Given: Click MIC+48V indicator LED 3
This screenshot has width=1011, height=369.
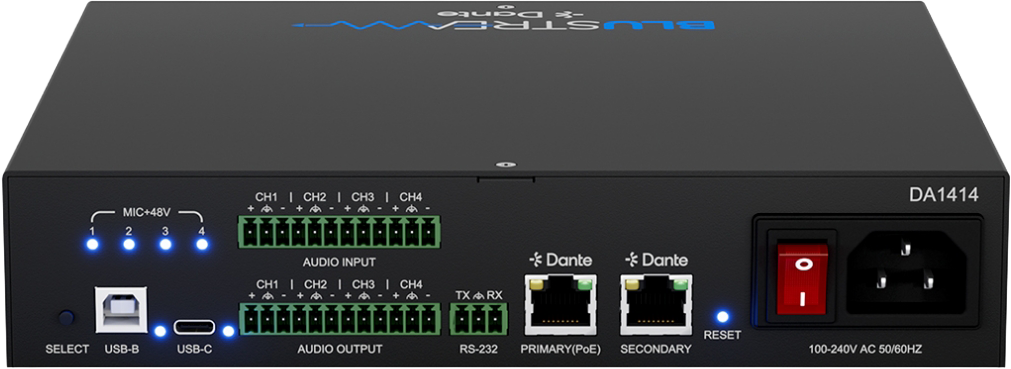Looking at the screenshot, I should (165, 244).
